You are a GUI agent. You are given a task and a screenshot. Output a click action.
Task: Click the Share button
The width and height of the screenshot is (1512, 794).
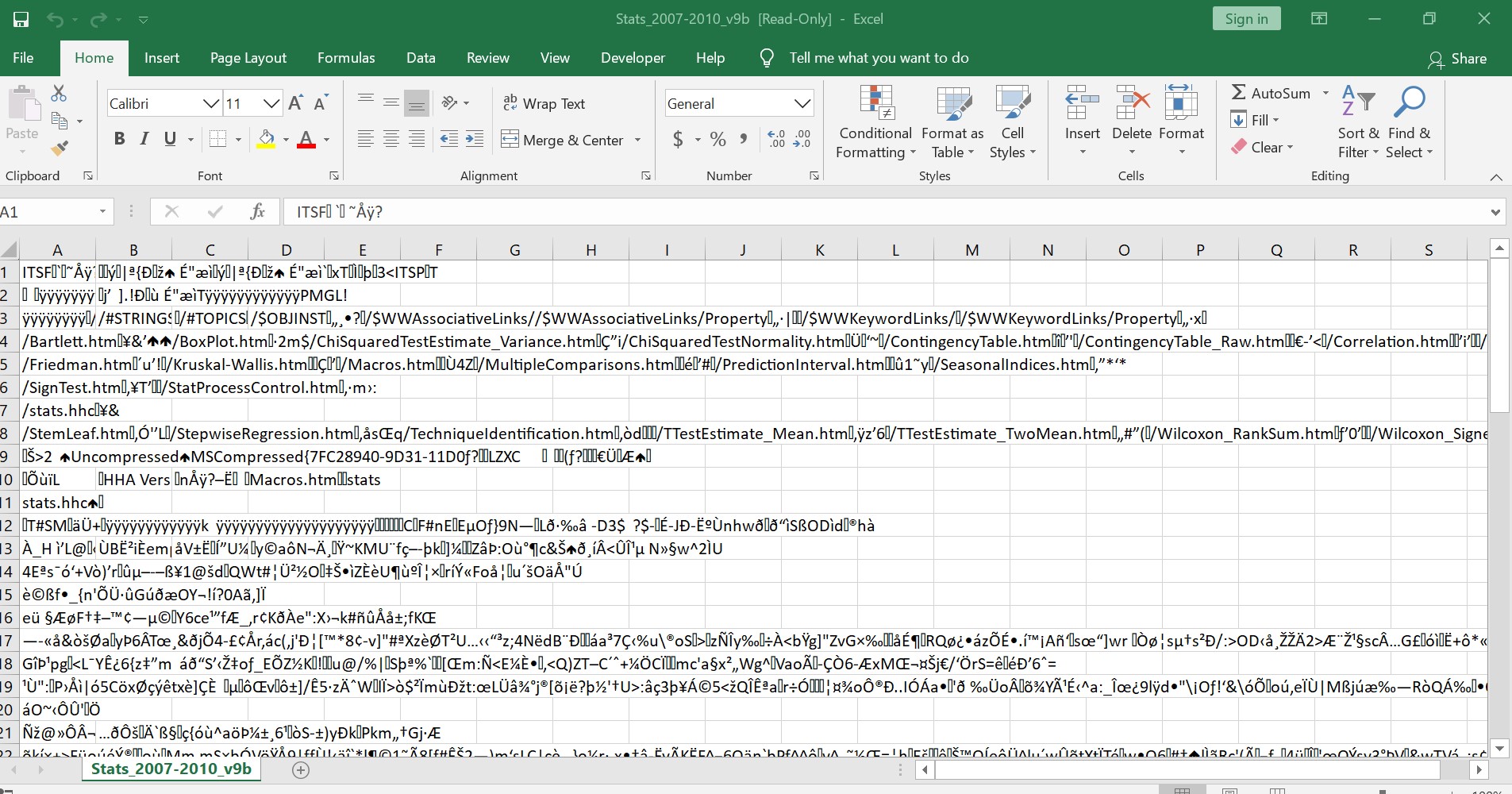pyautogui.click(x=1457, y=59)
